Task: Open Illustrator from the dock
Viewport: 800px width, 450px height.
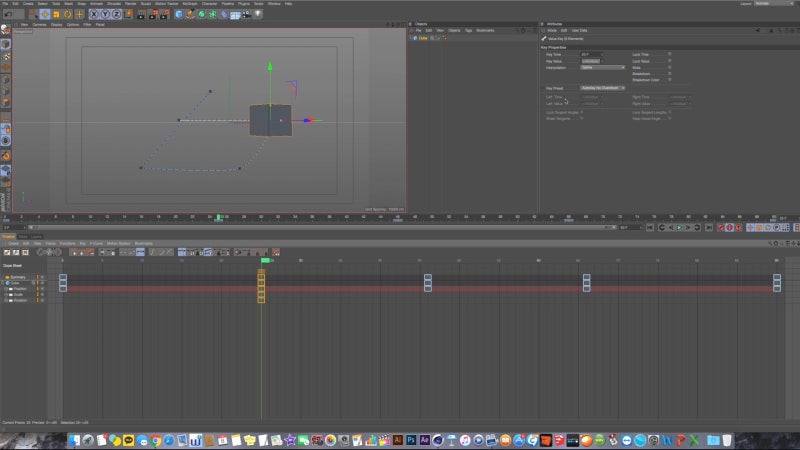Action: (x=397, y=440)
